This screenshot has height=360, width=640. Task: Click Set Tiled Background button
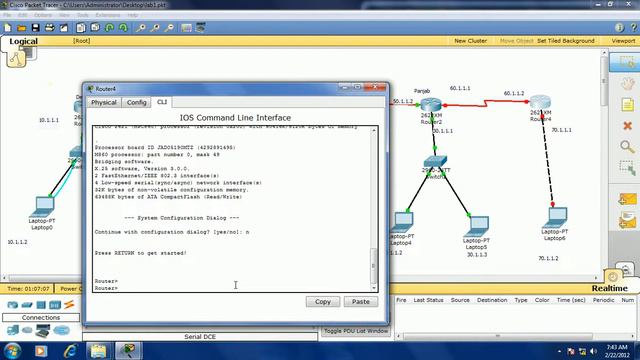(565, 41)
